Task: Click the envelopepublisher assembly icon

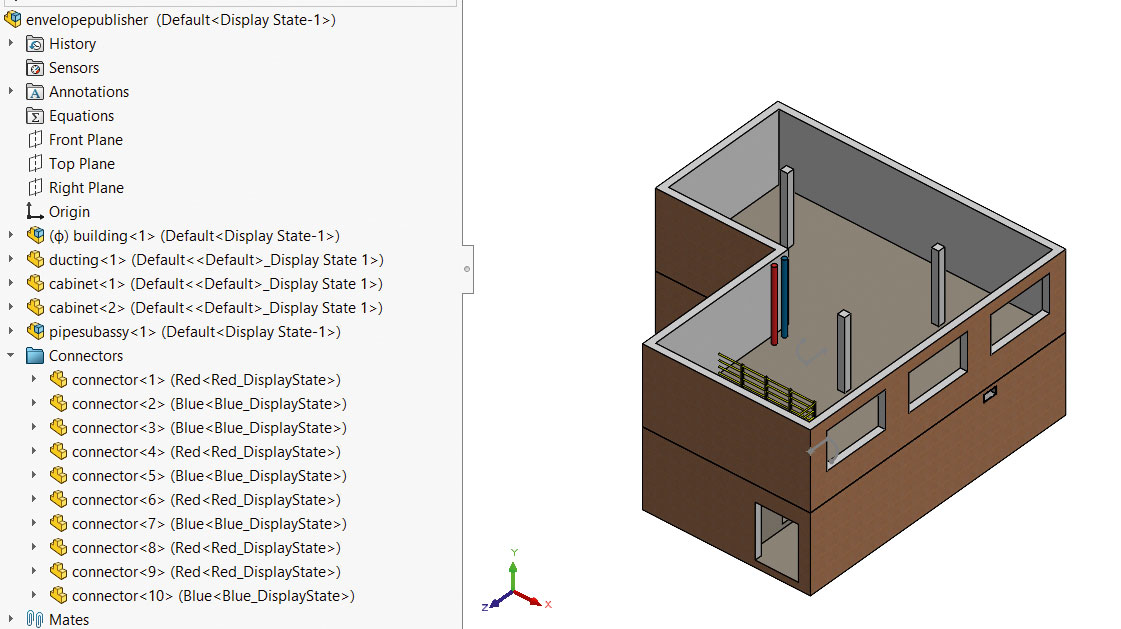Action: (13, 20)
